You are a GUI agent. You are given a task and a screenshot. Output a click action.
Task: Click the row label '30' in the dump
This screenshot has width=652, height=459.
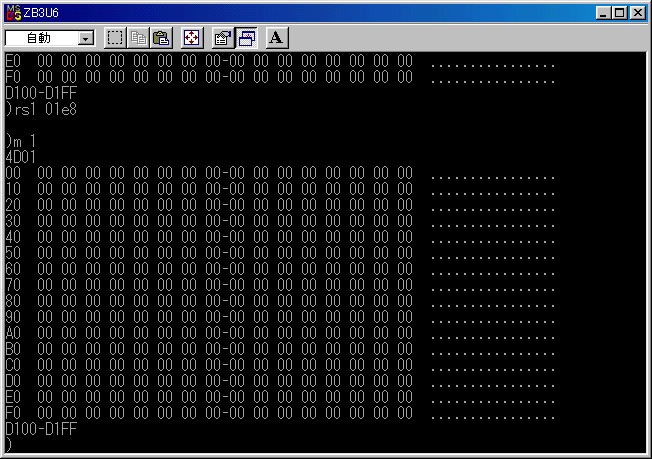[x=13, y=221]
